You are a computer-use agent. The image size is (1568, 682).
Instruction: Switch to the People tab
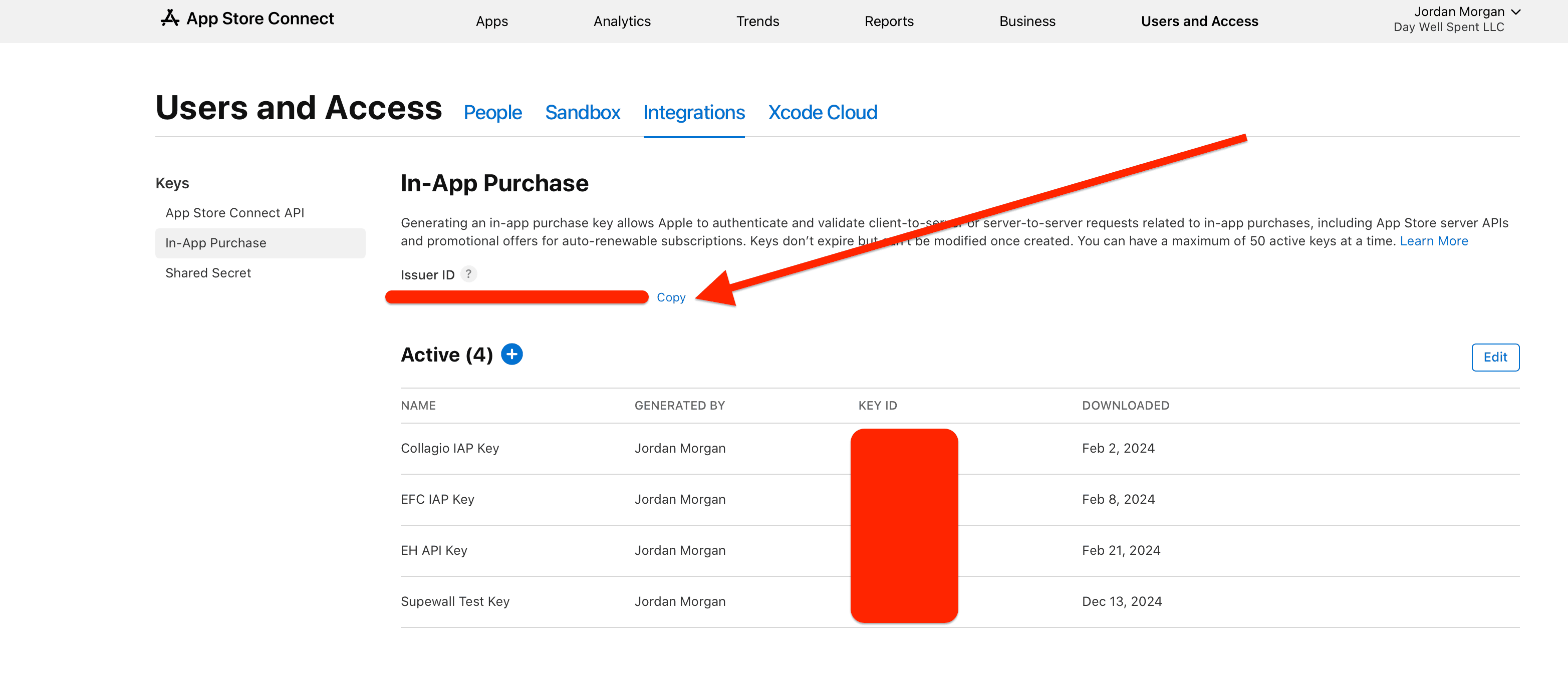coord(492,113)
